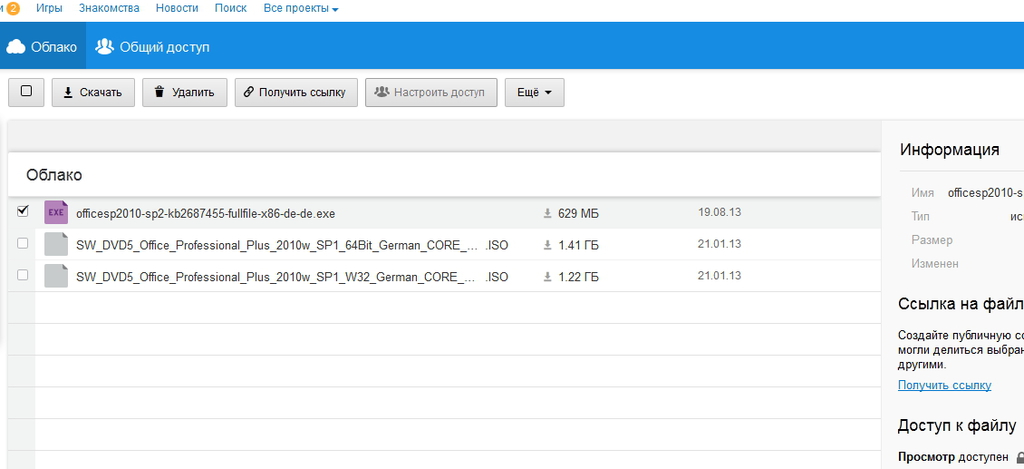Viewport: 1024px width, 469px height.
Task: Click the 629 МБ size text
Action: [578, 214]
